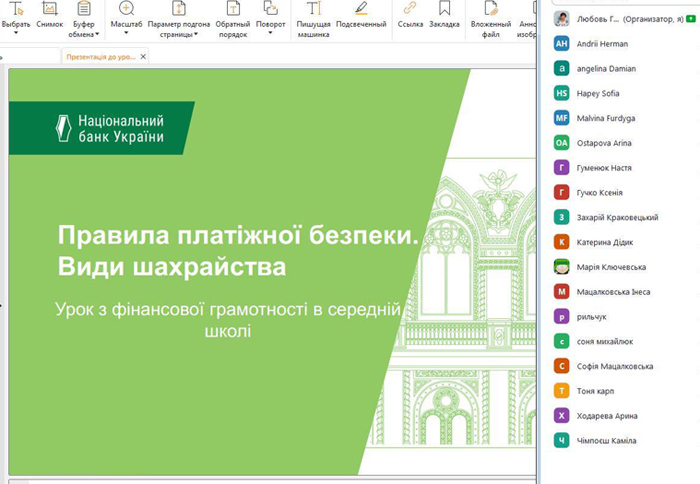Switch to the Презентація до уро... tab
700x484 pixels.
100,57
